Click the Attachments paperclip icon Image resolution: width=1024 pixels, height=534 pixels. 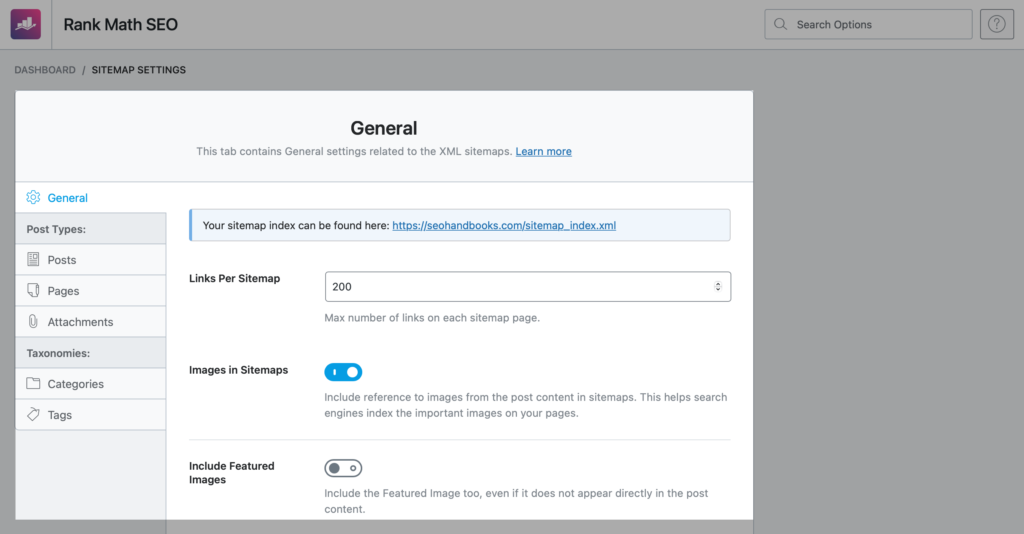point(33,321)
